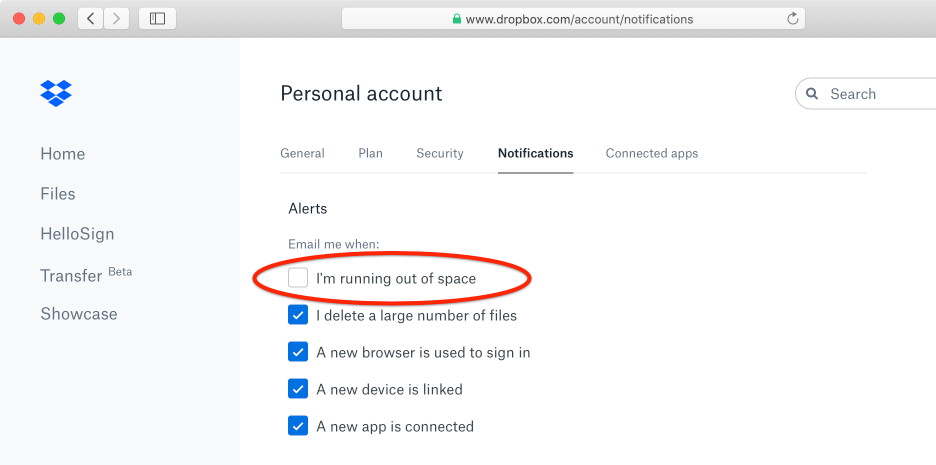Go to the Security tab
The width and height of the screenshot is (936, 465).
440,153
